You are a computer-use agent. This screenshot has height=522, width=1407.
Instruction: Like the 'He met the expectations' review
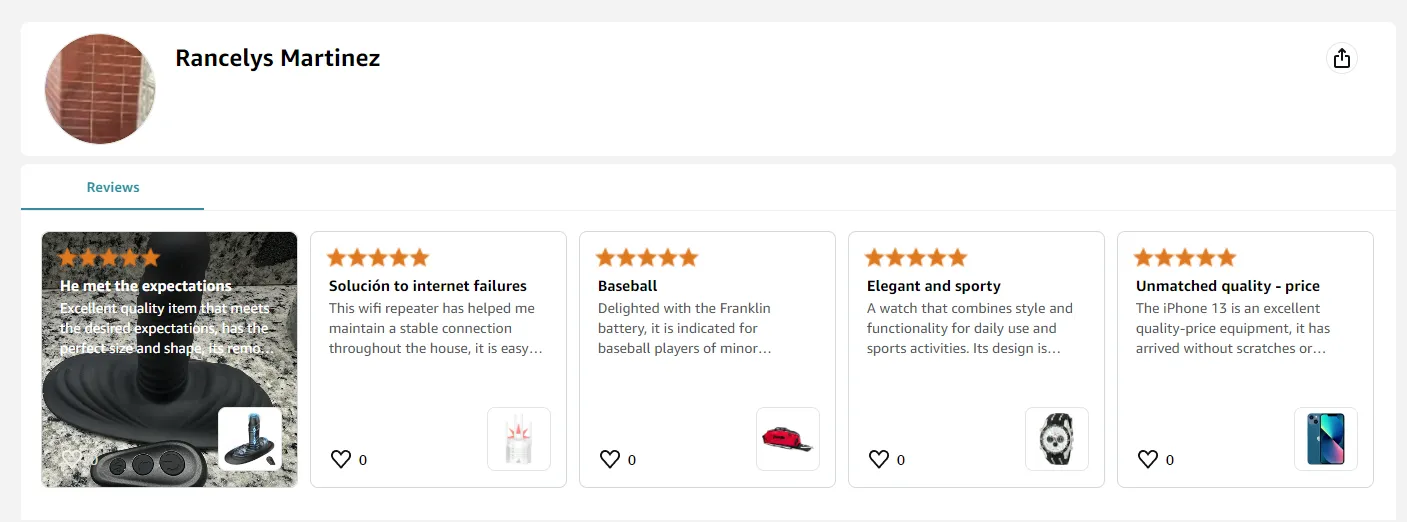click(x=72, y=459)
